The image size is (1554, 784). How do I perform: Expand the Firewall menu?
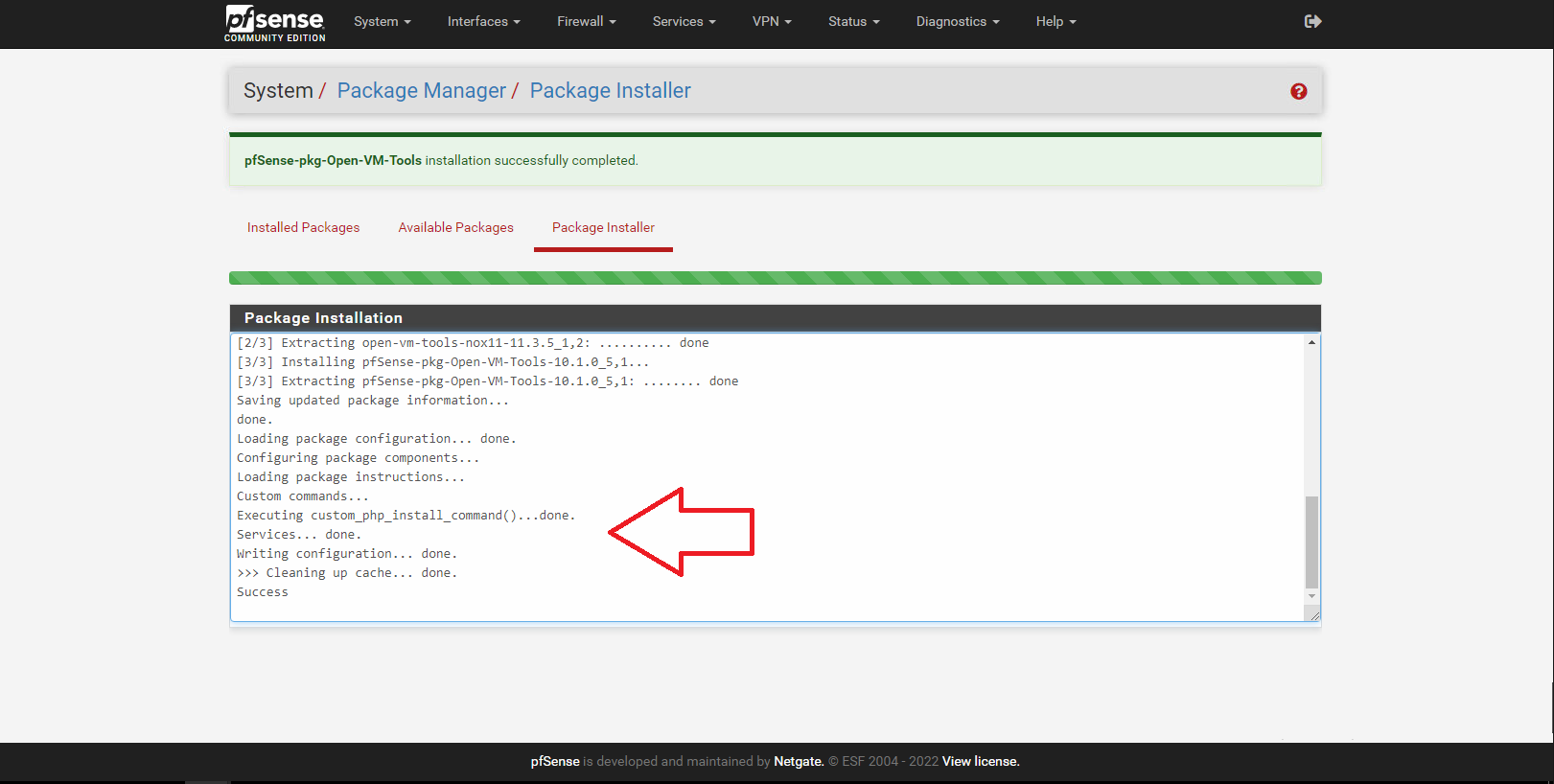pyautogui.click(x=587, y=21)
